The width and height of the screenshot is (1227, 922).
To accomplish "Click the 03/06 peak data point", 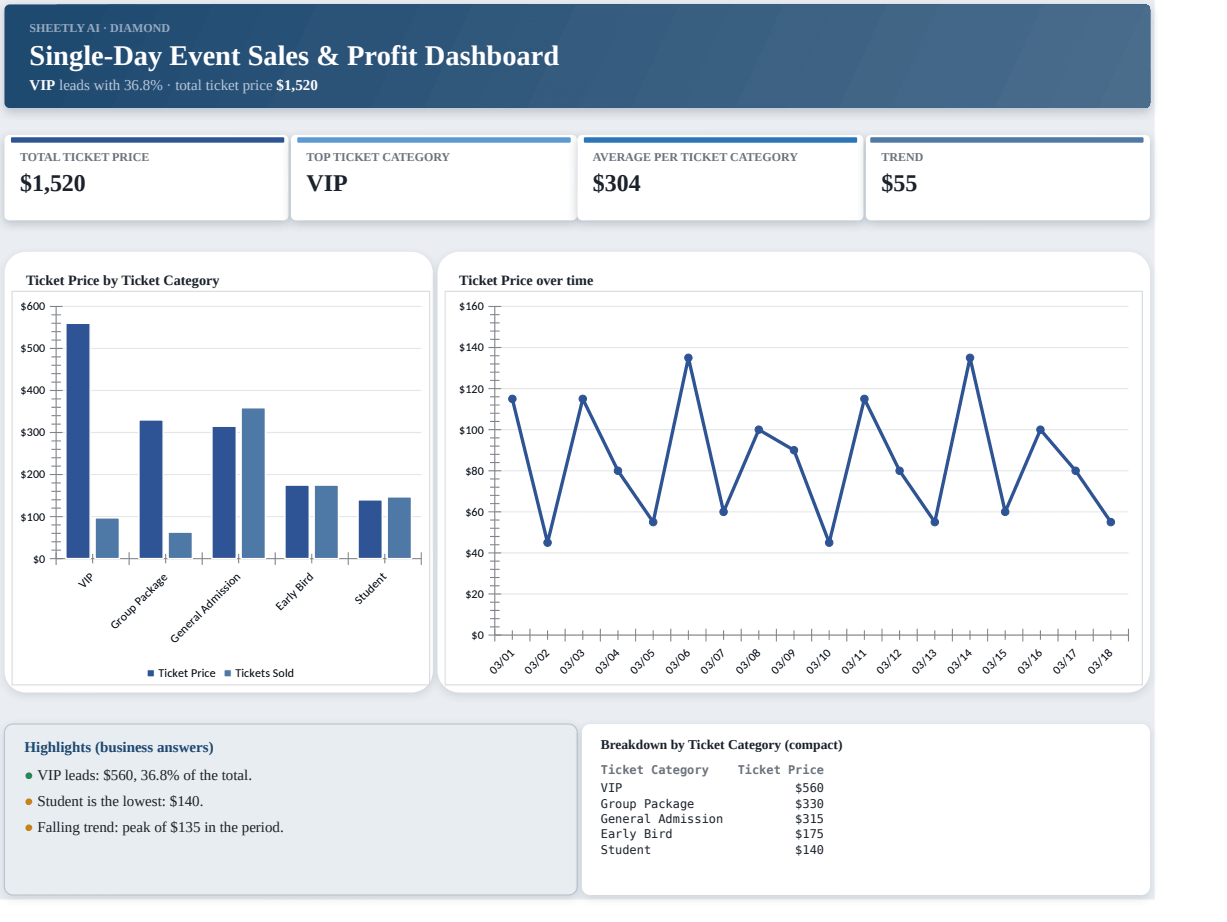I will (x=688, y=358).
